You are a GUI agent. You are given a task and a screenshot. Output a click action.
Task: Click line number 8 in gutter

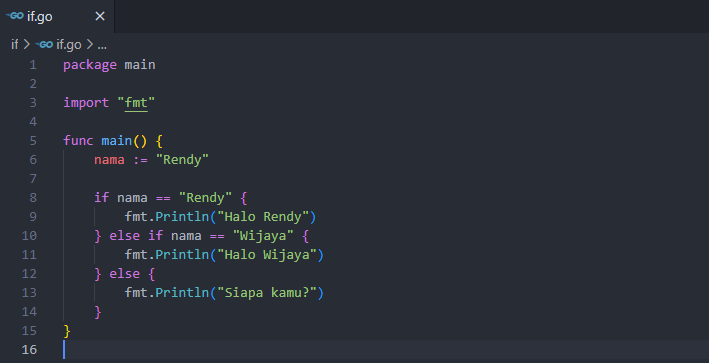tap(33, 198)
